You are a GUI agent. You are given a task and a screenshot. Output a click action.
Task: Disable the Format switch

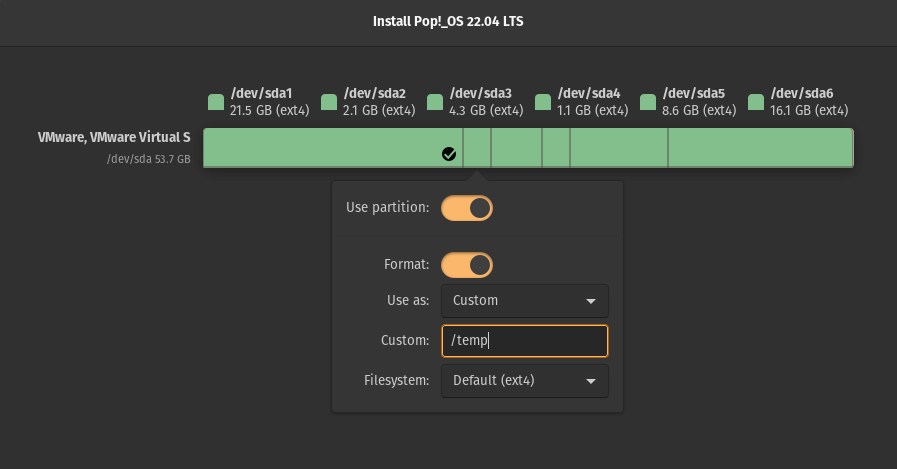467,265
